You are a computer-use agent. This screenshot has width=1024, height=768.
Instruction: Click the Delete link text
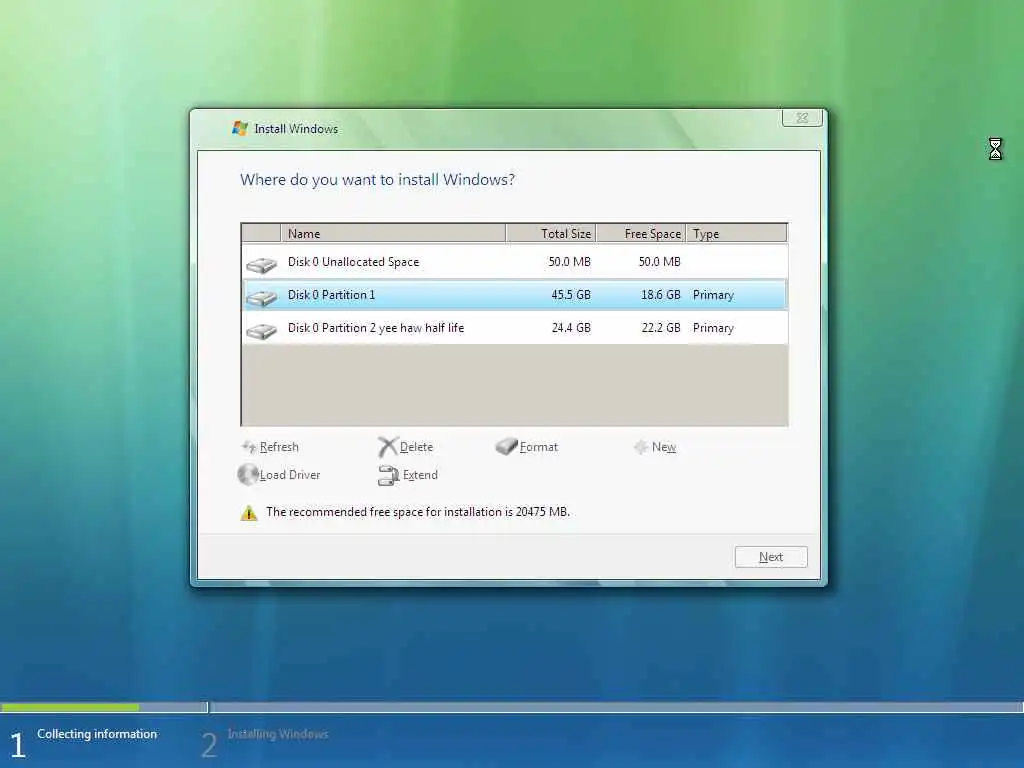point(416,447)
